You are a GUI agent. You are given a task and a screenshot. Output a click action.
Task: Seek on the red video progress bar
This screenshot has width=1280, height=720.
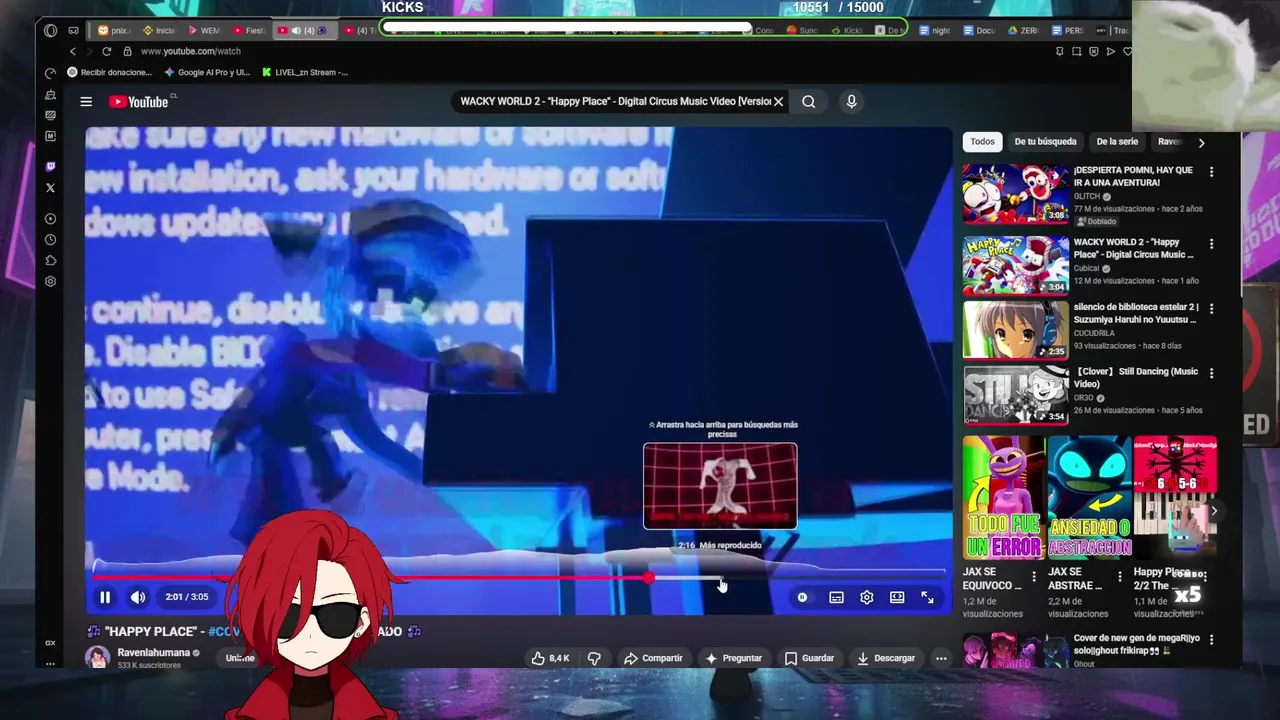(x=519, y=578)
